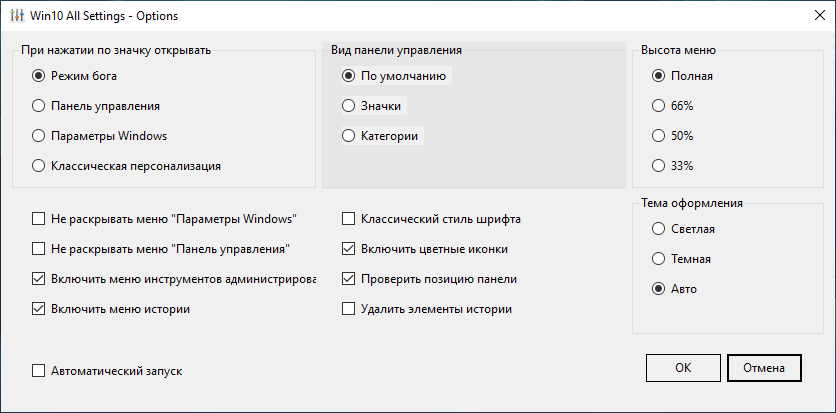Click the Отмена button
This screenshot has width=836, height=413.
point(764,368)
